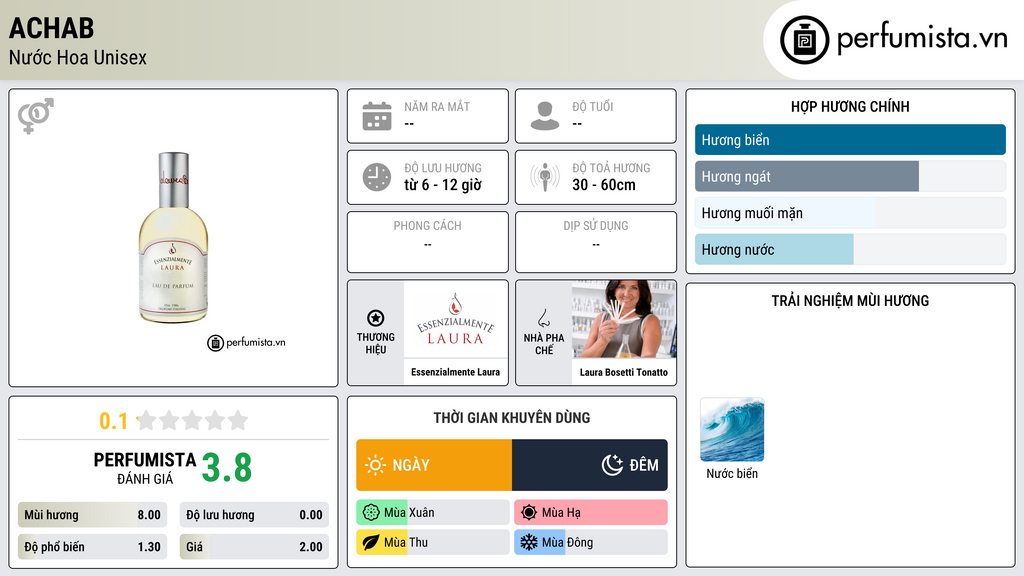This screenshot has height=576, width=1024.
Task: Select the Ngày daytime bar
Action: point(434,465)
